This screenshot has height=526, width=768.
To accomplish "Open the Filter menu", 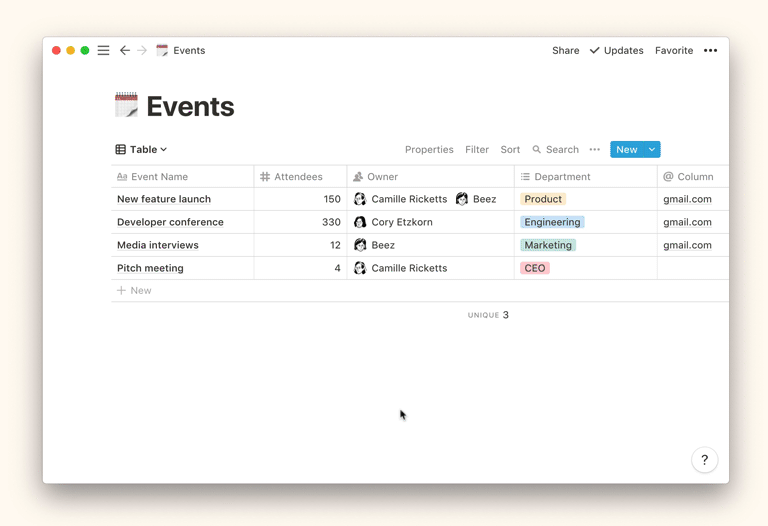I will click(x=477, y=150).
